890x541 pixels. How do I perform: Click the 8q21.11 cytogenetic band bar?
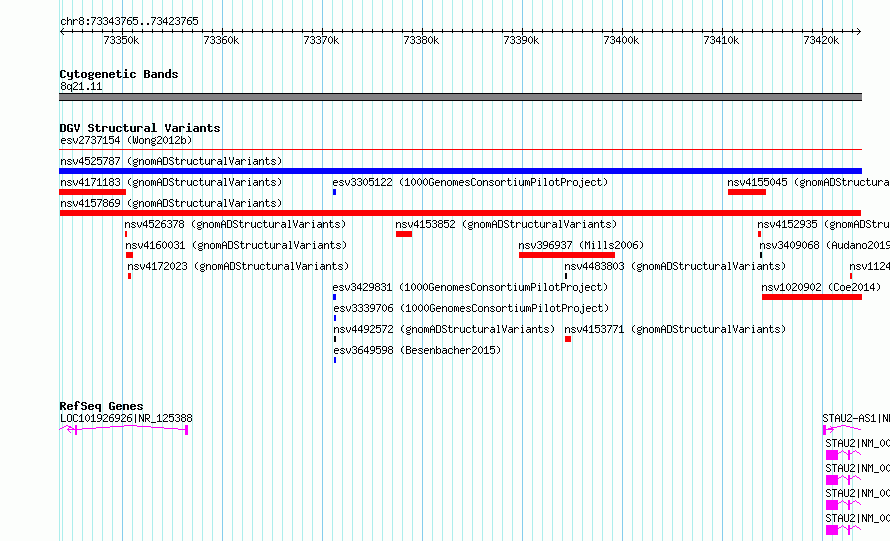460,97
